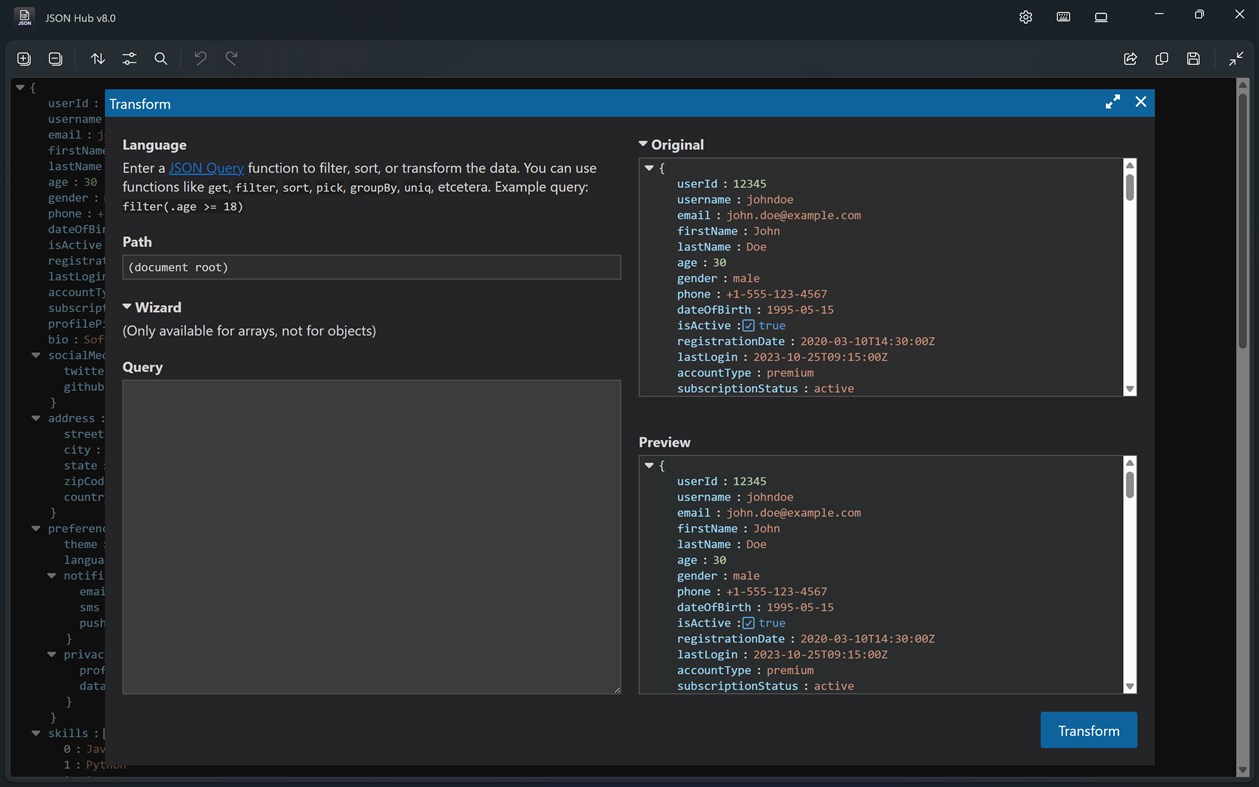The image size is (1259, 787).
Task: Maximize the Transform dialog
Action: point(1112,102)
